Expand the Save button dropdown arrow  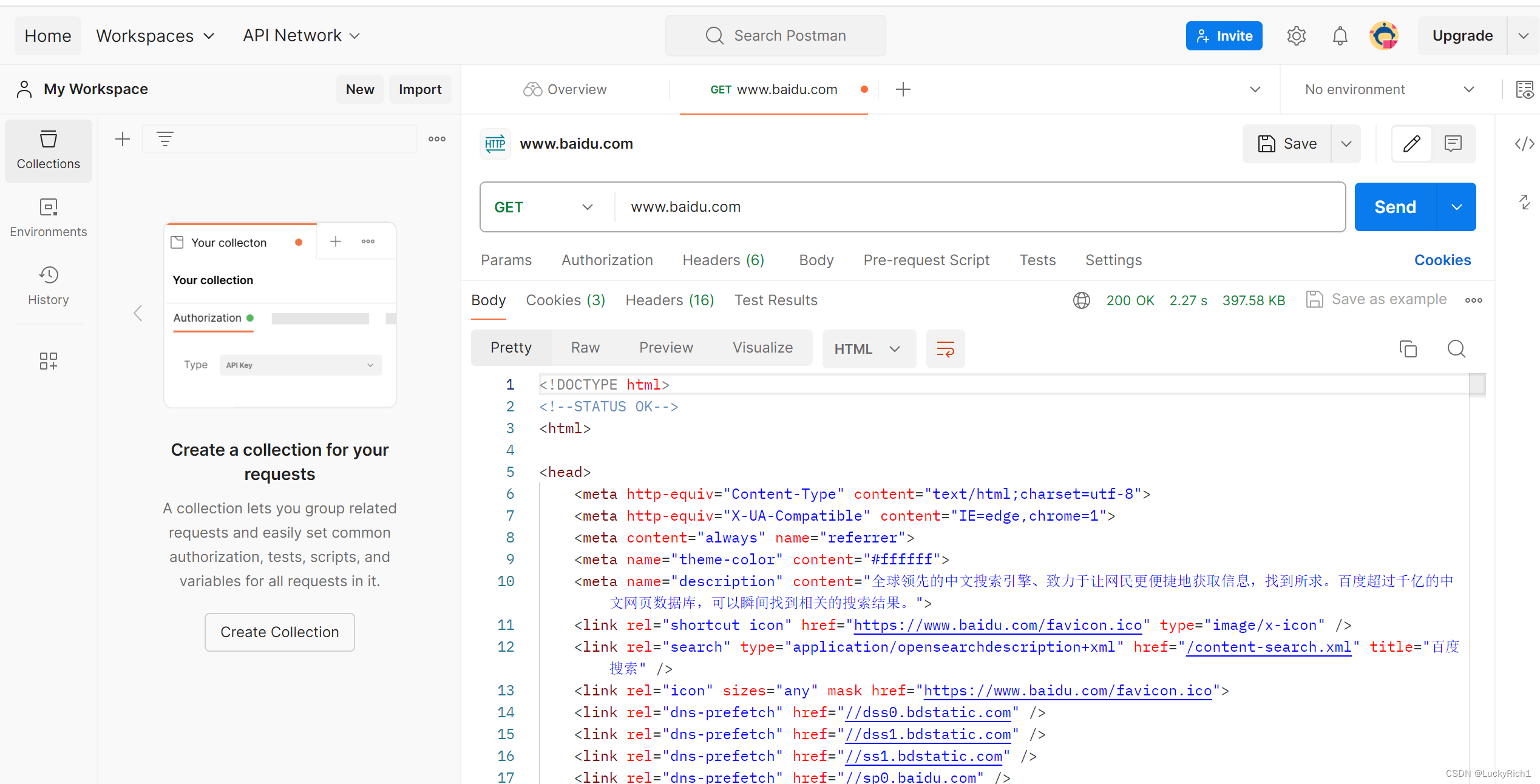[x=1348, y=143]
